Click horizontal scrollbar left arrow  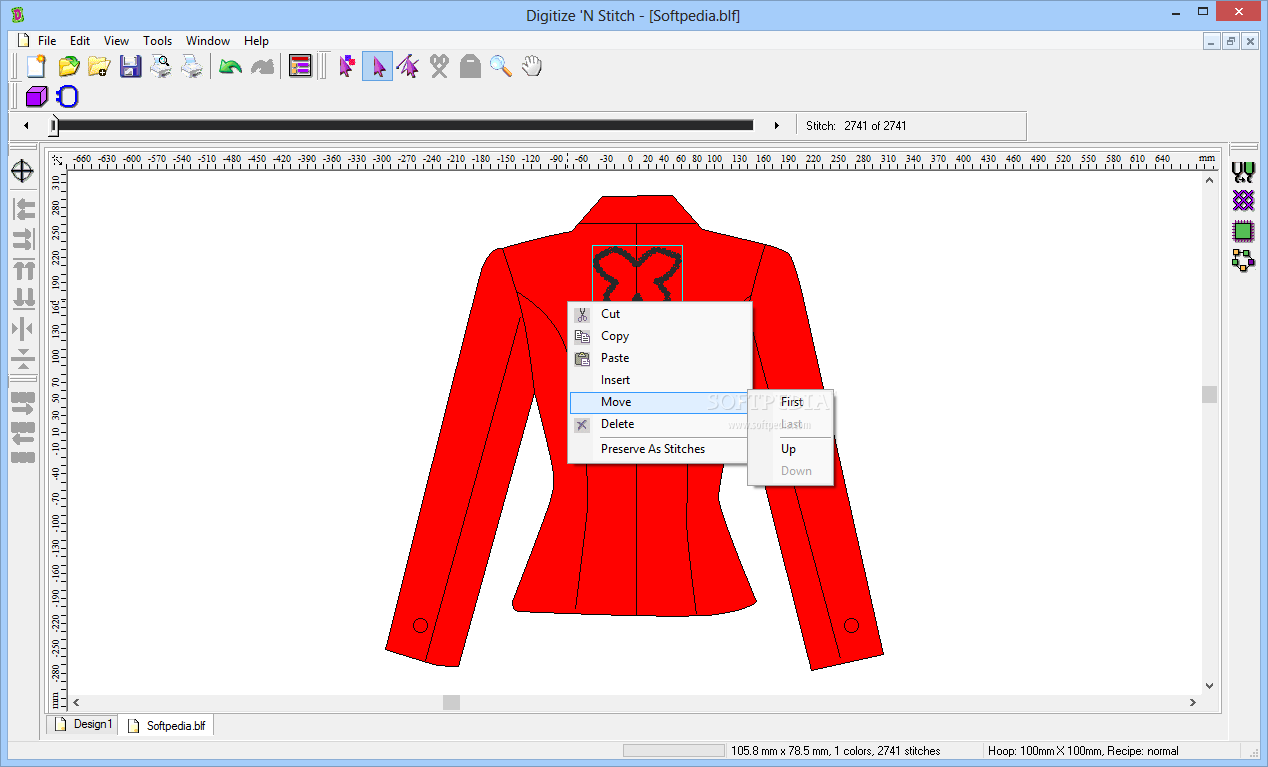(76, 703)
